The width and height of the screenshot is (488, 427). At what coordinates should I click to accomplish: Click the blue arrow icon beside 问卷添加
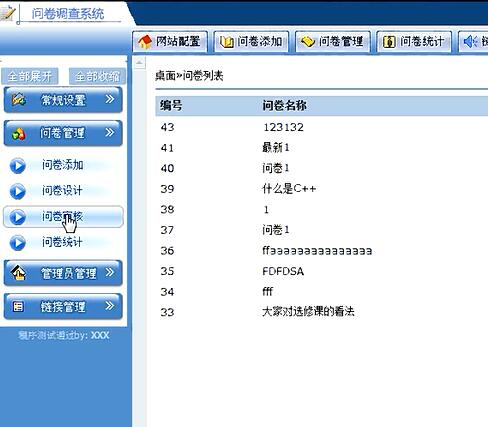[x=18, y=166]
